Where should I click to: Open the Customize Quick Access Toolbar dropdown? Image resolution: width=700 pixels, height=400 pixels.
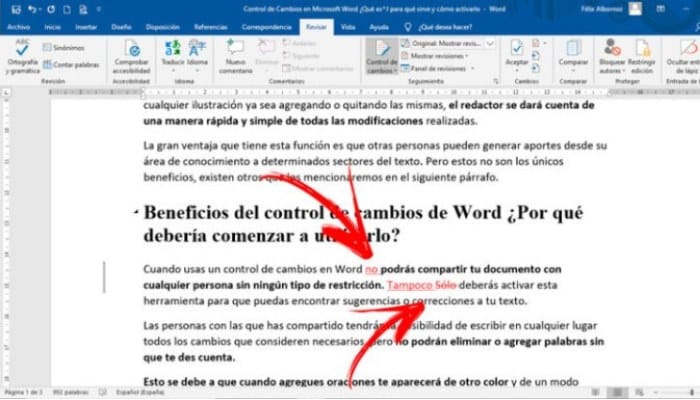tap(99, 9)
